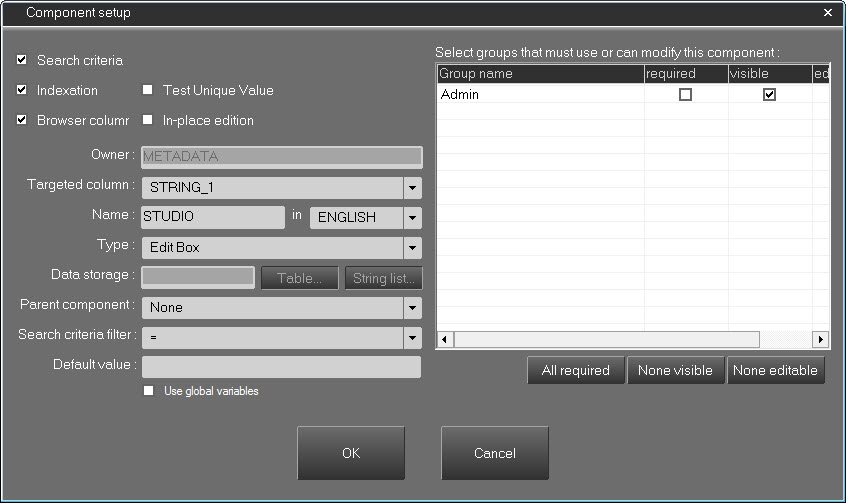846x503 pixels.
Task: Uncheck the visible box for Admin
Action: click(x=769, y=95)
